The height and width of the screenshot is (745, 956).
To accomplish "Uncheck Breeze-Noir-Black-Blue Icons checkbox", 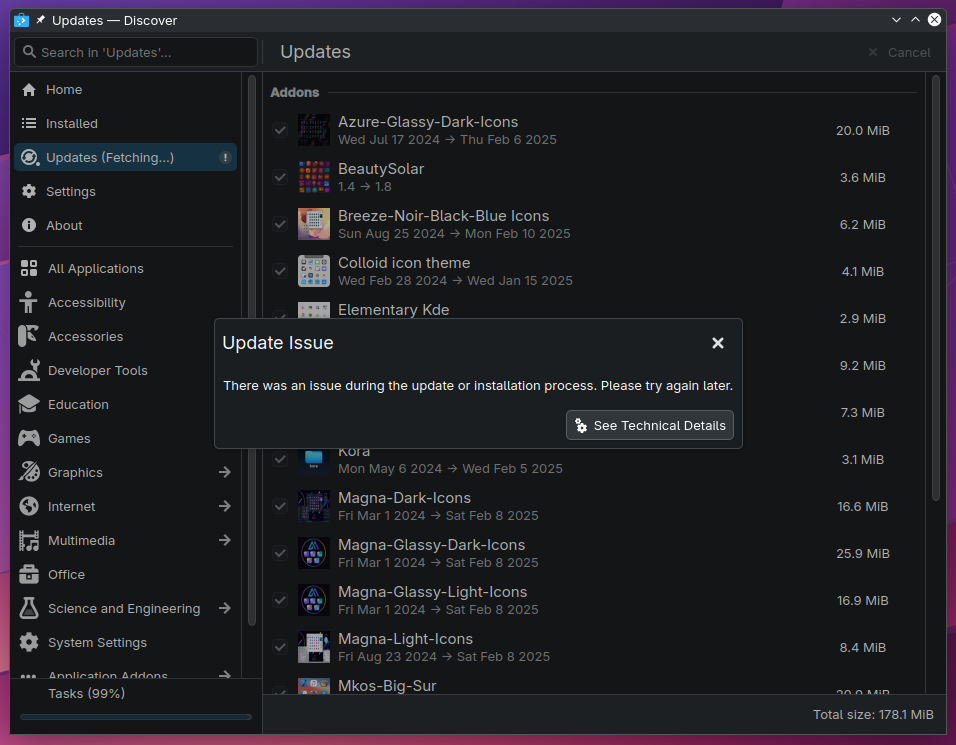I will tap(280, 224).
